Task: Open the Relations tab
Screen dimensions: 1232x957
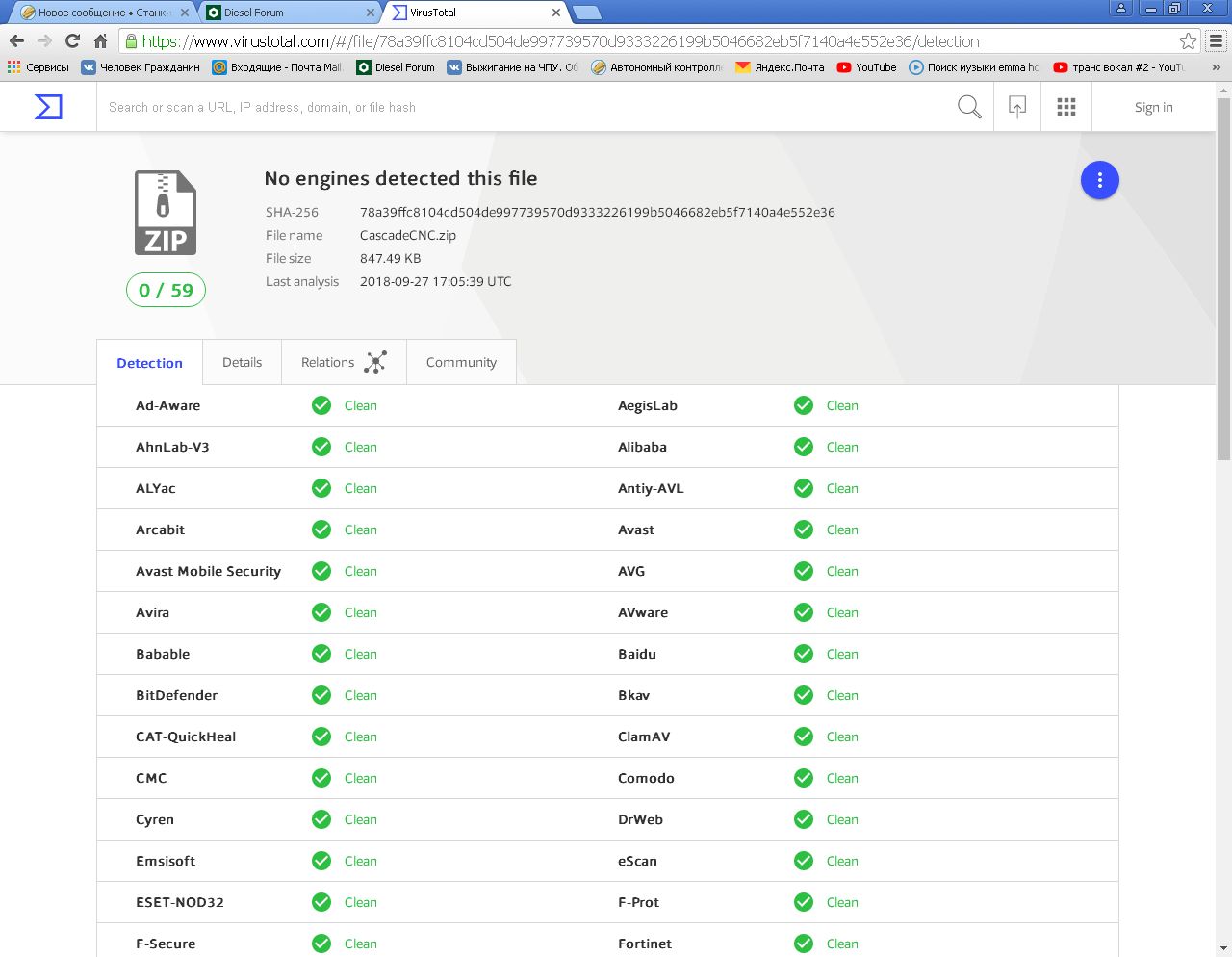Action: [344, 362]
